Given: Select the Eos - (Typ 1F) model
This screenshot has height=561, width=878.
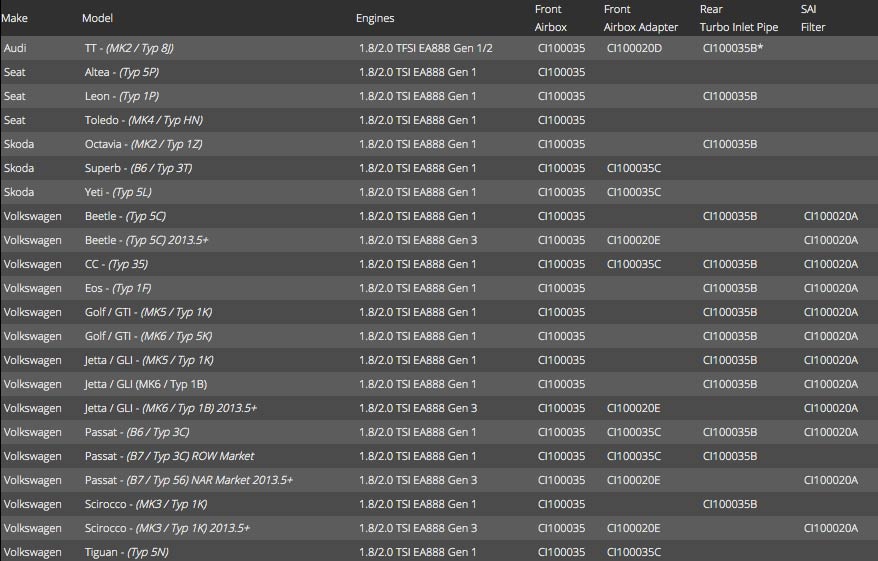Looking at the screenshot, I should point(118,288).
